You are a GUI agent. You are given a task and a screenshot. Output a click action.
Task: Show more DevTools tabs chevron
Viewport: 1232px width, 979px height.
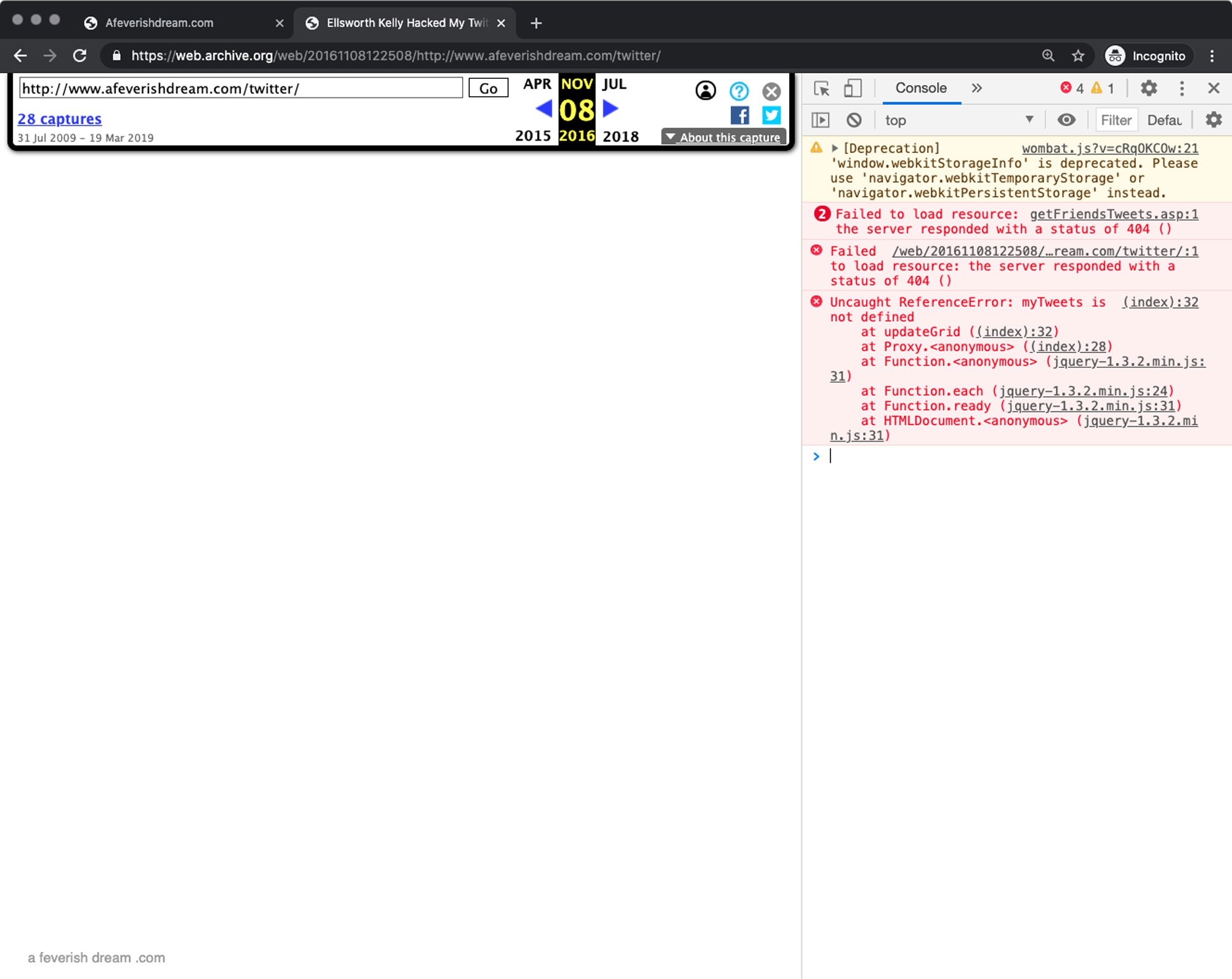click(x=977, y=89)
